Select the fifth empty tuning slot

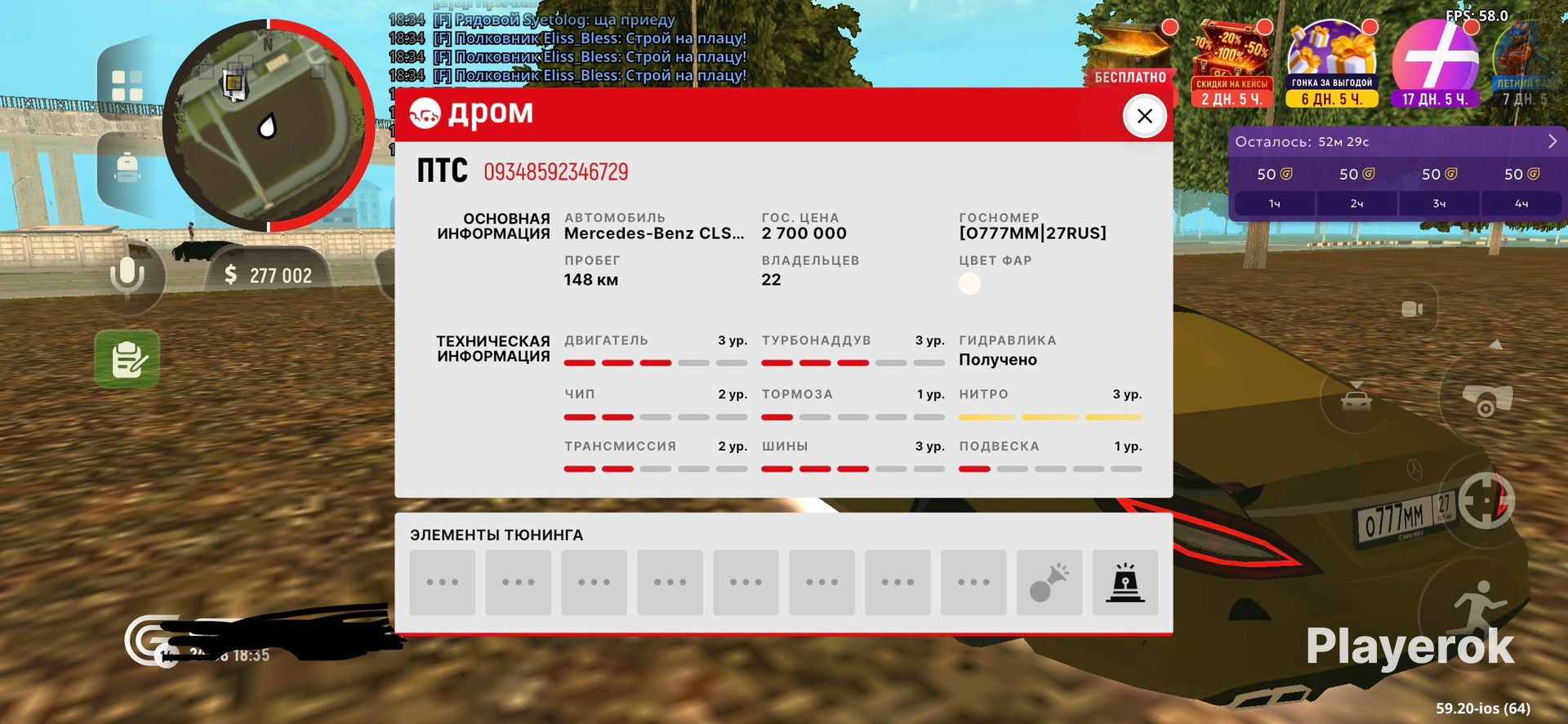(746, 582)
